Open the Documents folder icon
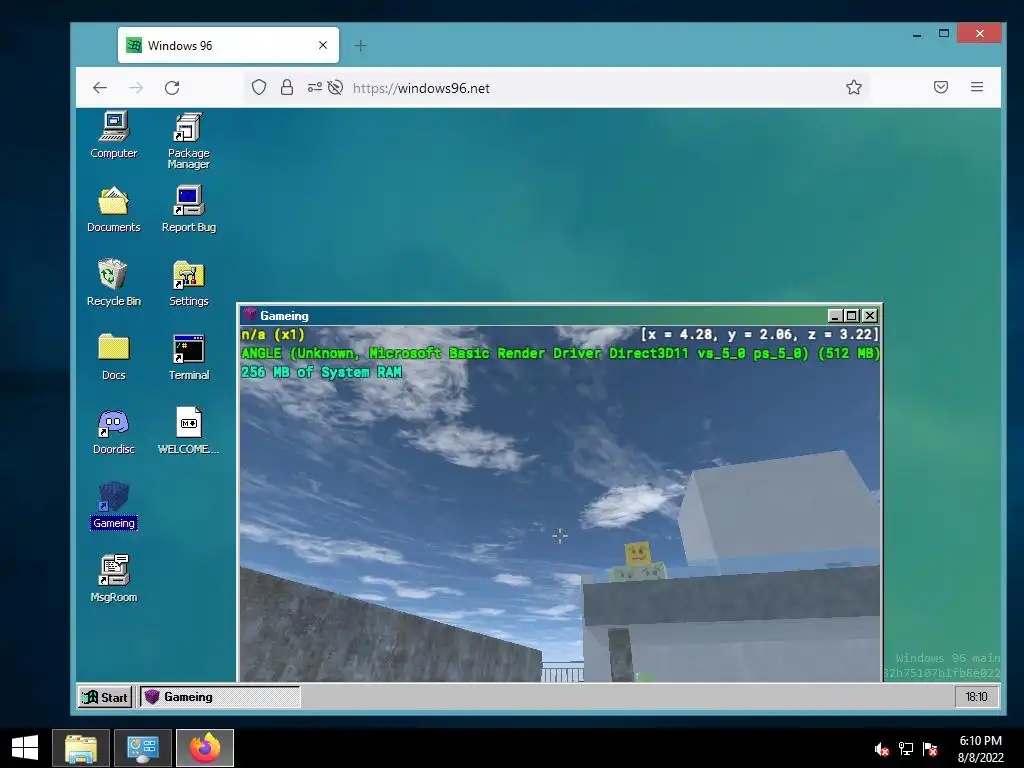 coord(114,209)
